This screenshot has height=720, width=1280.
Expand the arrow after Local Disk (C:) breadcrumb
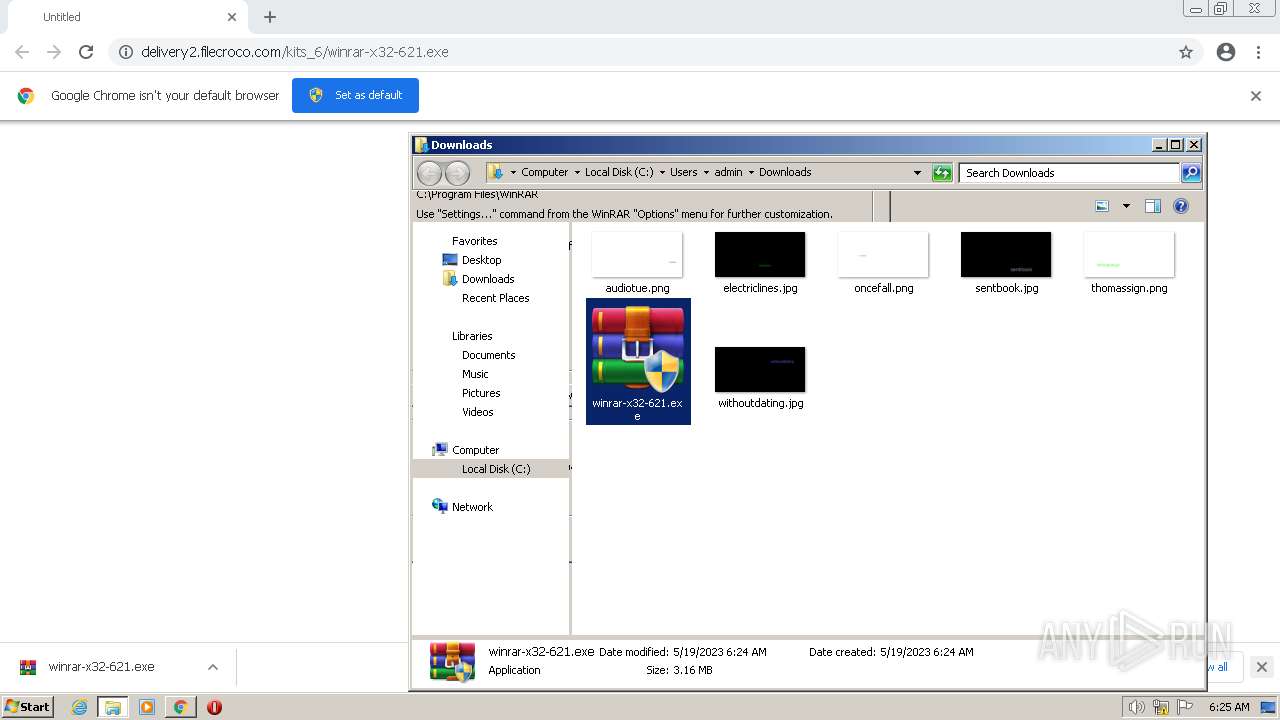[662, 172]
